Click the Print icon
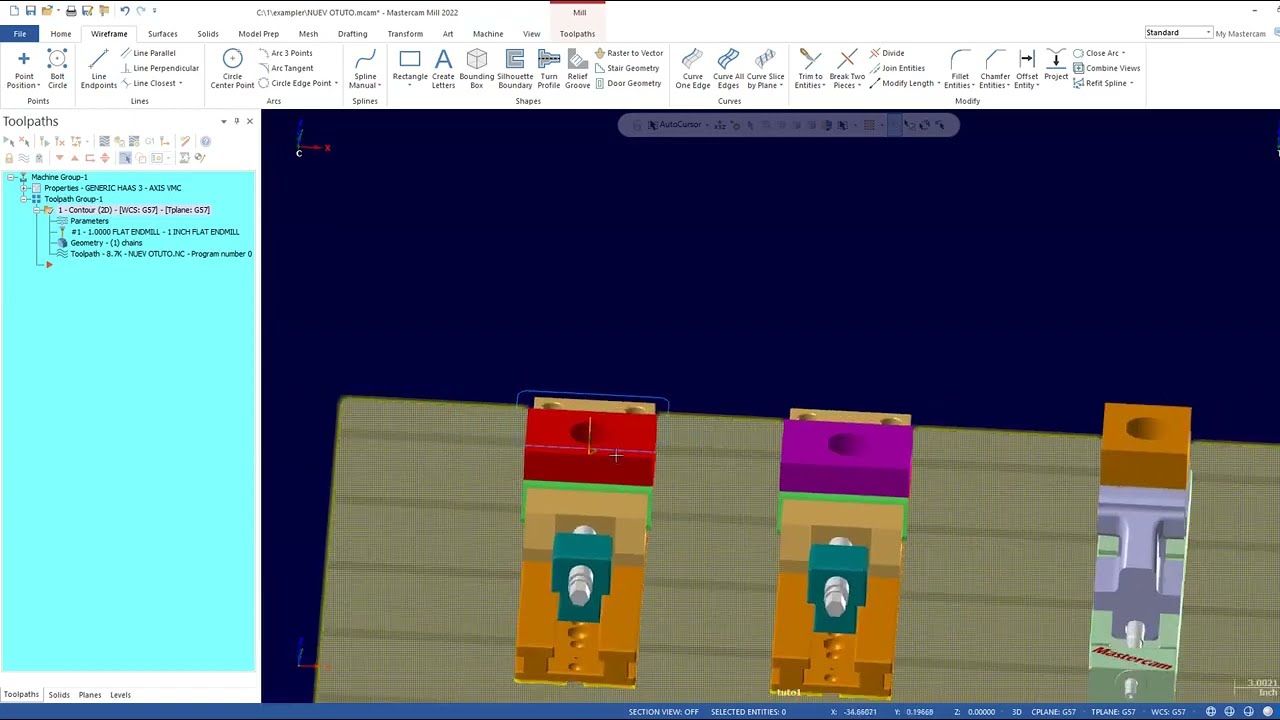The width and height of the screenshot is (1280, 720). click(71, 11)
